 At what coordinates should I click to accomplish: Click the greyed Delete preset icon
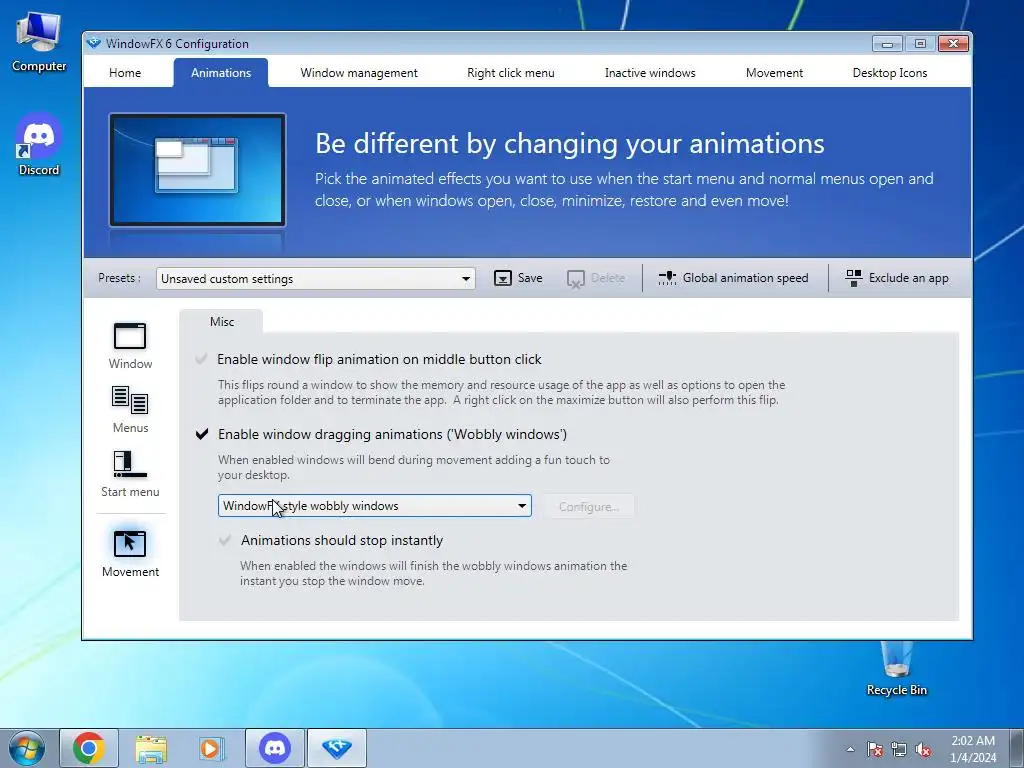pos(575,279)
